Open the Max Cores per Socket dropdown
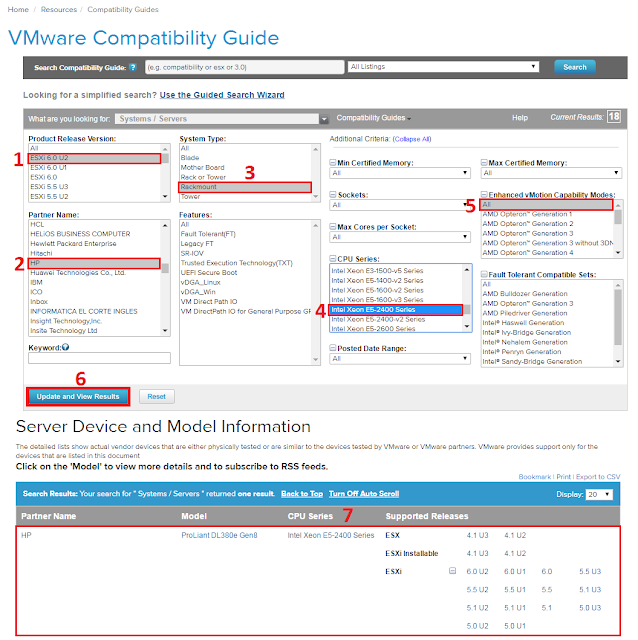Viewport: 638px width, 640px height. (x=400, y=237)
